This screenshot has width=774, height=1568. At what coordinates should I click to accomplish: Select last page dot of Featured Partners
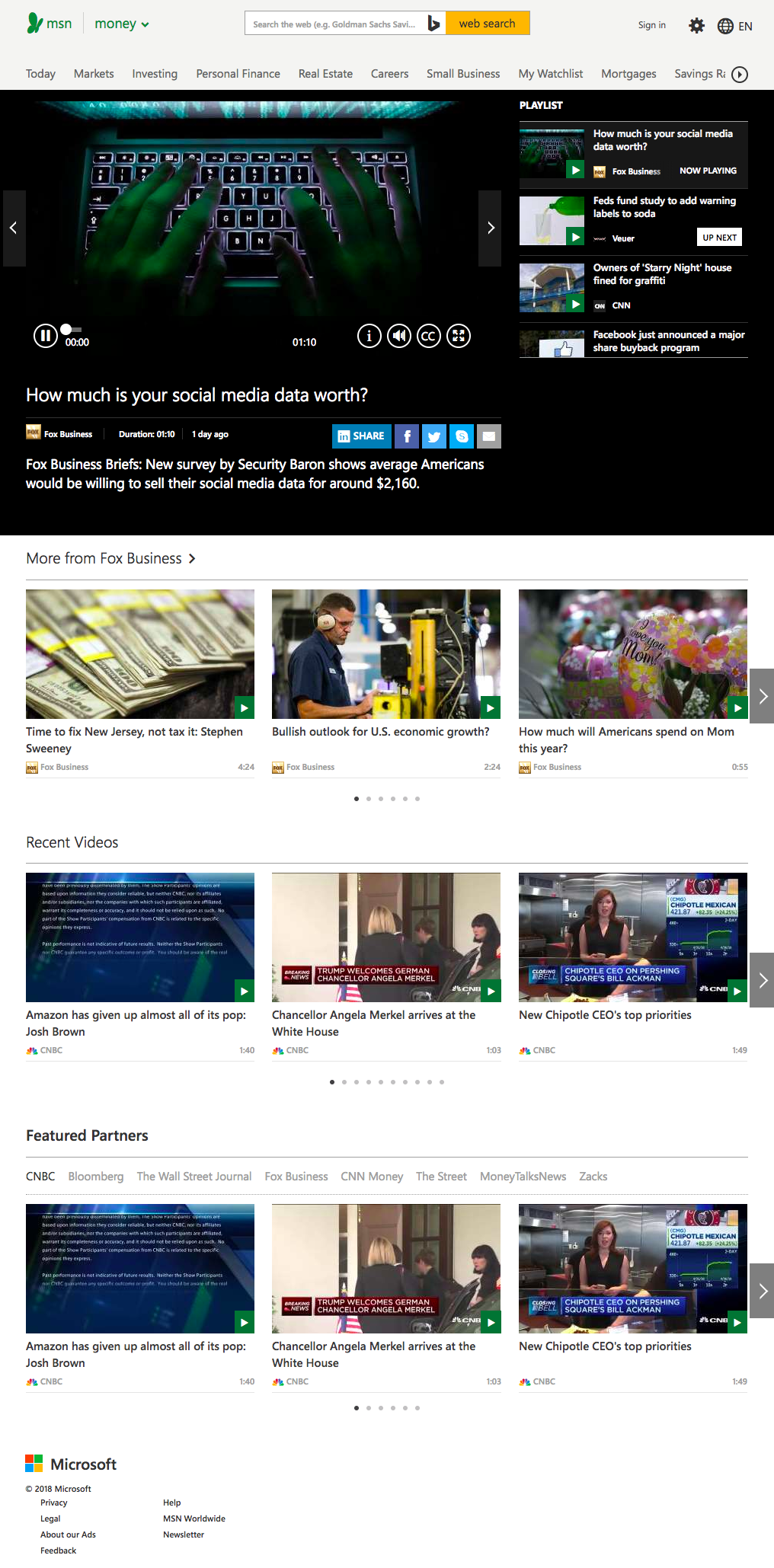pyautogui.click(x=417, y=1408)
